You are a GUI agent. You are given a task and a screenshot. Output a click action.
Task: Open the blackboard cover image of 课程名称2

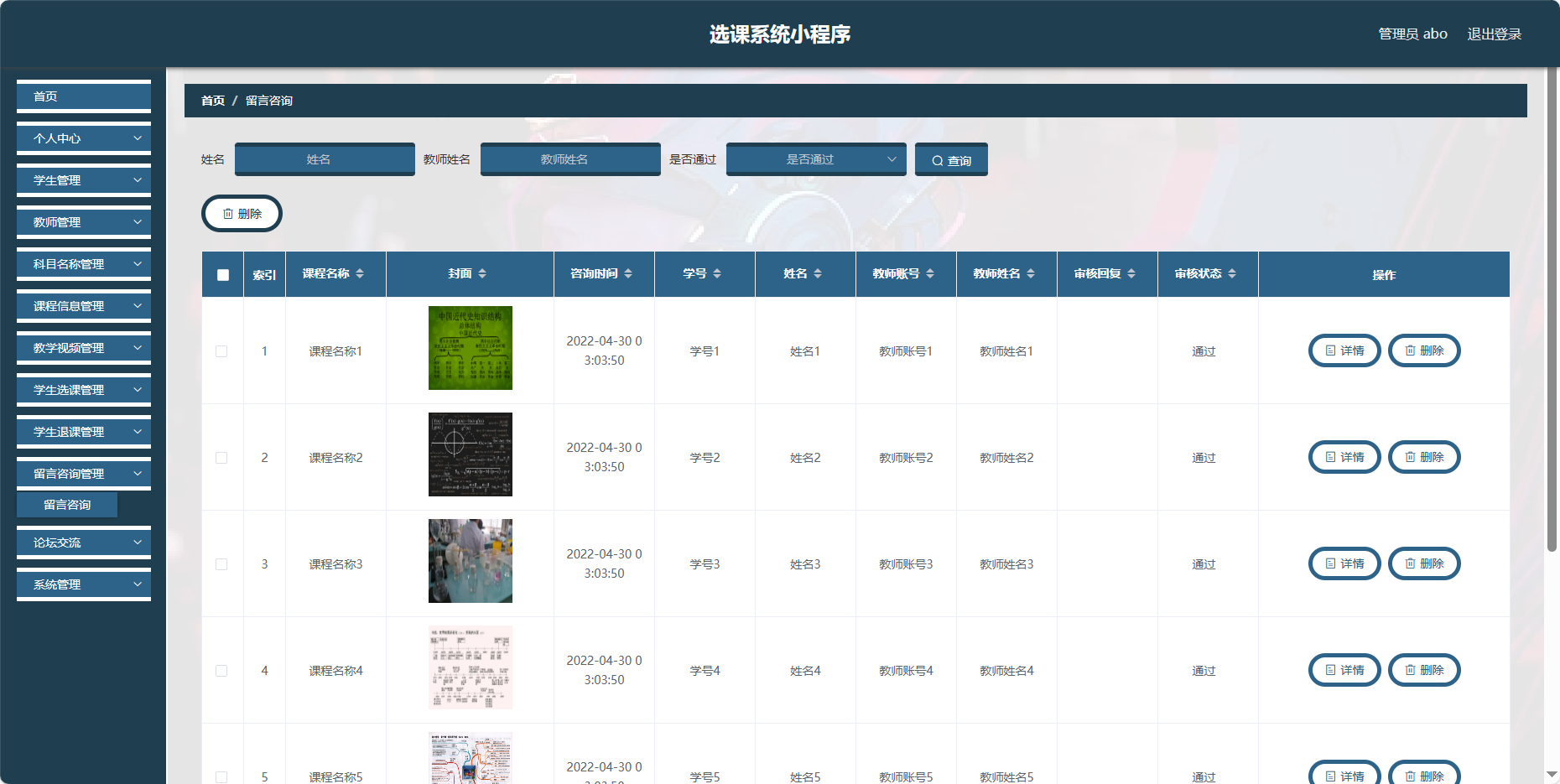[471, 454]
